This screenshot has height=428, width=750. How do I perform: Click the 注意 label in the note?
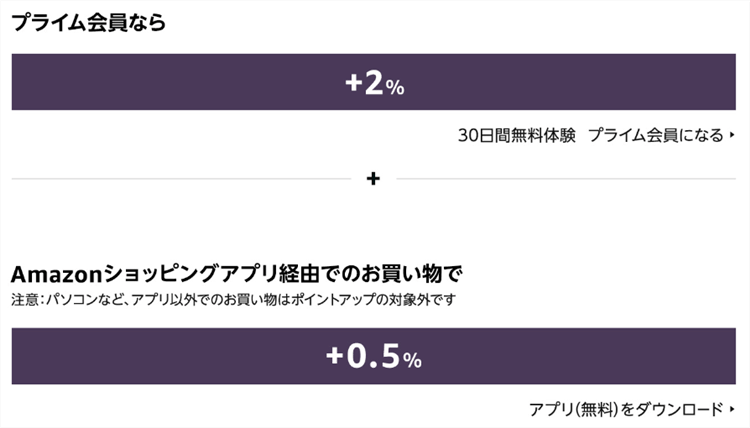(23, 299)
